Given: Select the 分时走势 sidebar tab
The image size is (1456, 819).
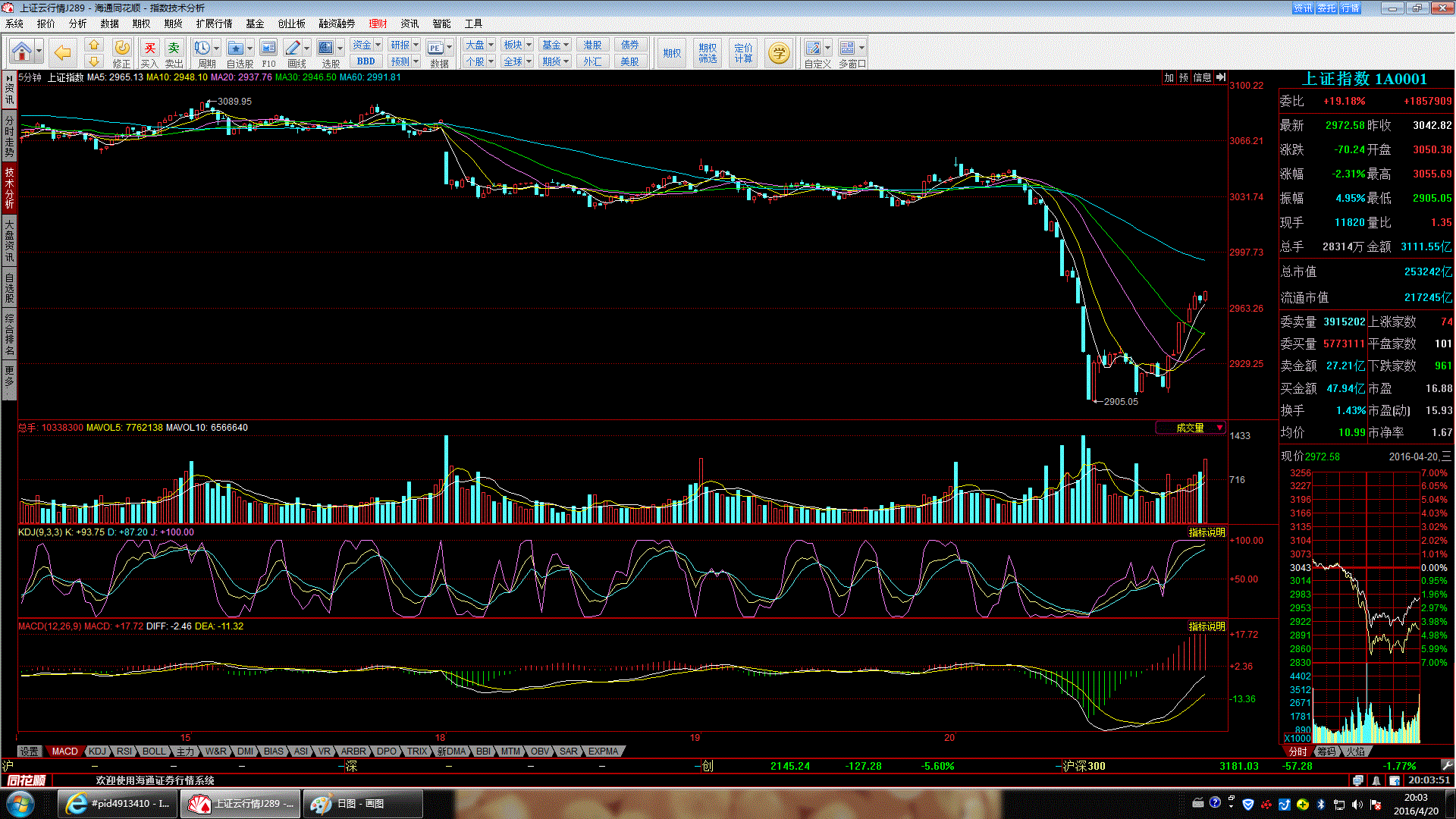Looking at the screenshot, I should [9, 136].
